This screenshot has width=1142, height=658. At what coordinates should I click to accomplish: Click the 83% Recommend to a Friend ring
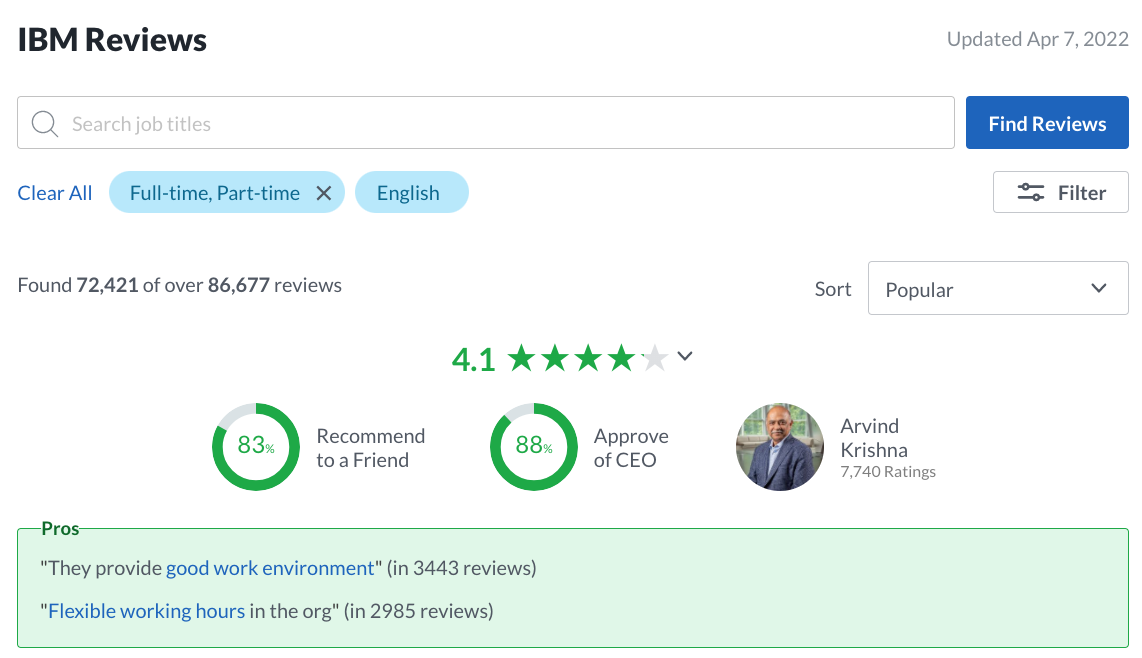[x=256, y=447]
